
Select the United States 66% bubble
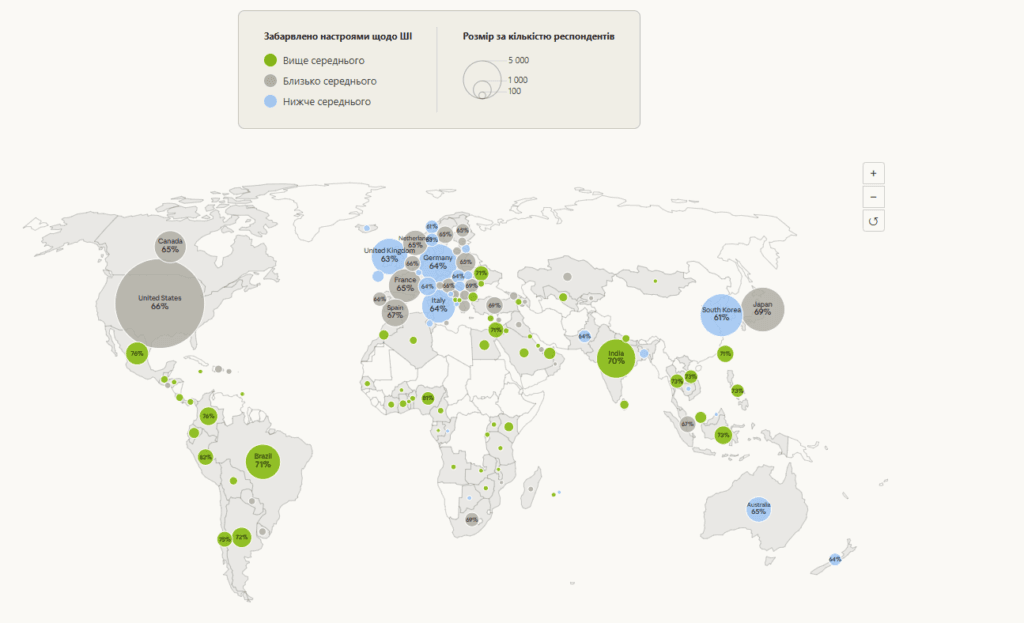click(x=160, y=302)
